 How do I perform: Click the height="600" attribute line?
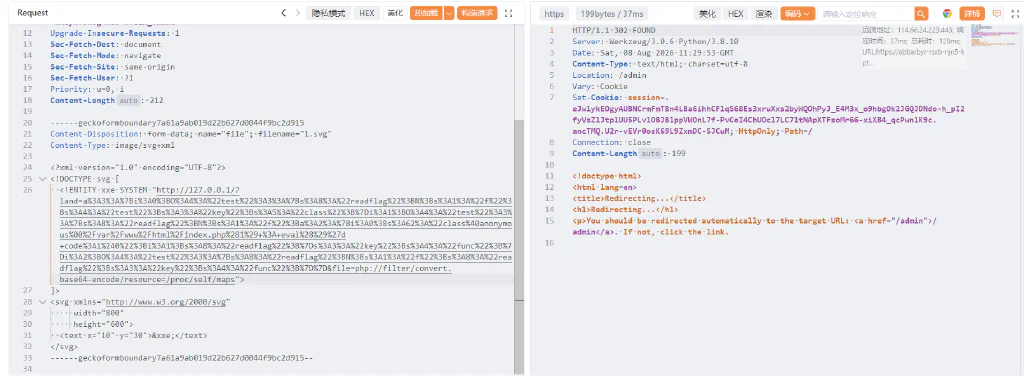click(x=103, y=325)
